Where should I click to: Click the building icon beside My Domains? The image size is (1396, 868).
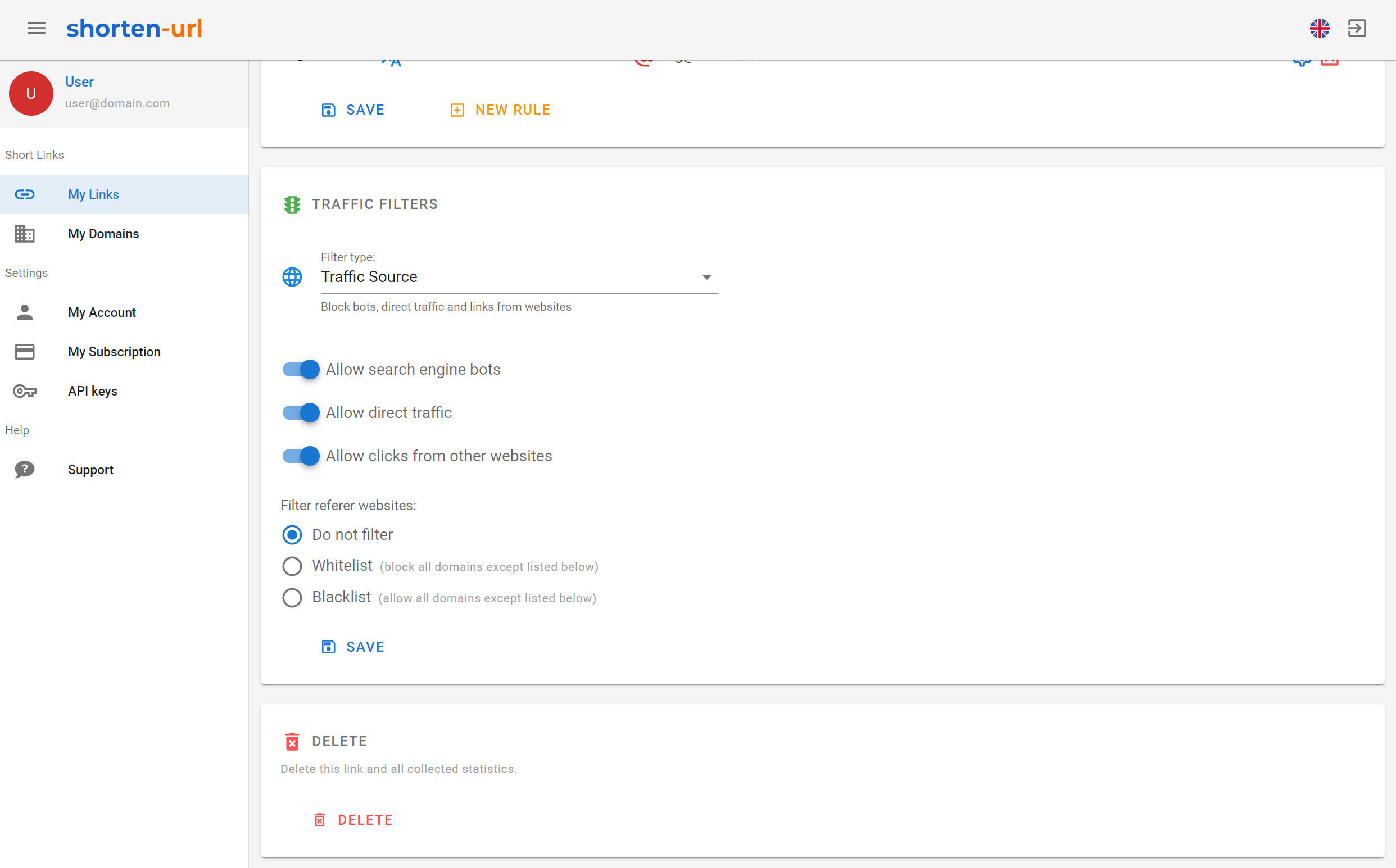coord(25,234)
